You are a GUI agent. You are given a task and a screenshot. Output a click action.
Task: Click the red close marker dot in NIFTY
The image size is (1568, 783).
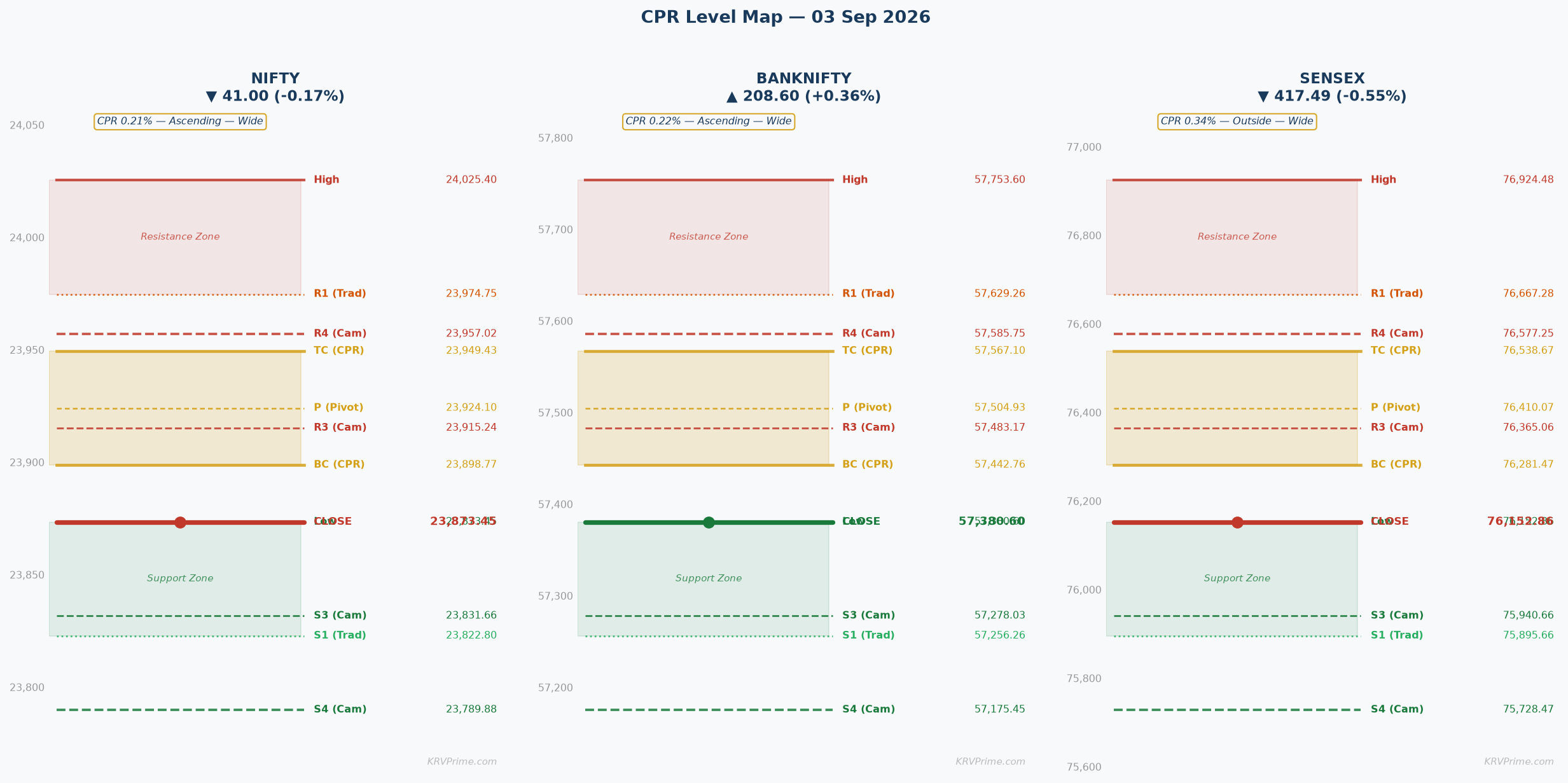point(180,522)
